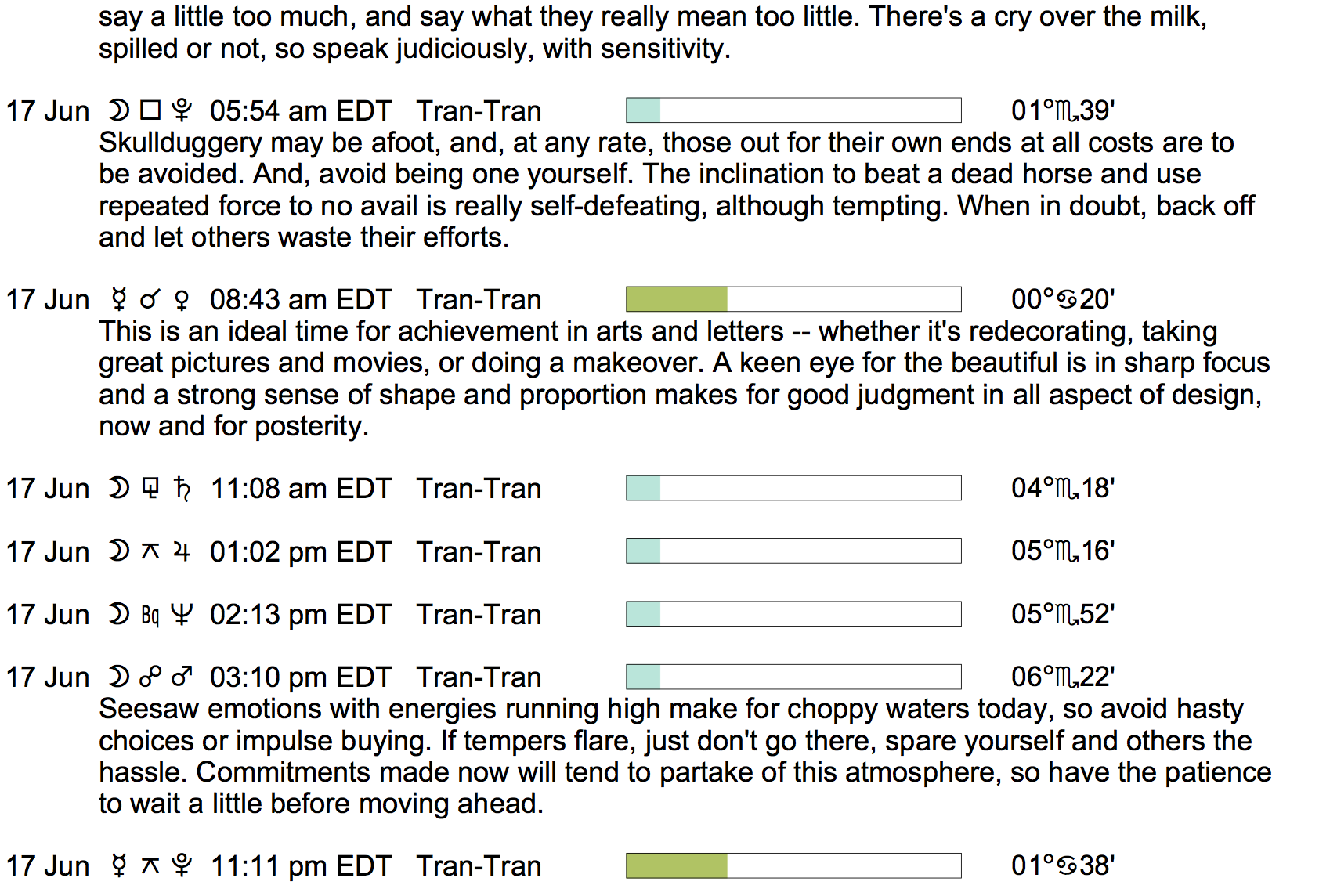Click the Tran-Tran label in the 02:13 pm row
The width and height of the screenshot is (1319, 896).
(x=479, y=615)
